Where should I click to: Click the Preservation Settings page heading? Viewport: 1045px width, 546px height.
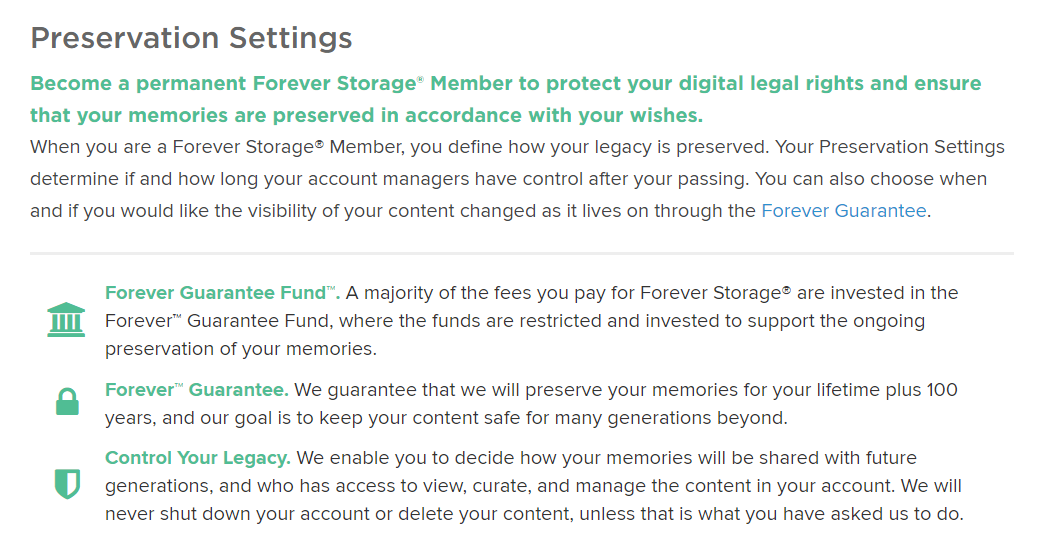191,38
